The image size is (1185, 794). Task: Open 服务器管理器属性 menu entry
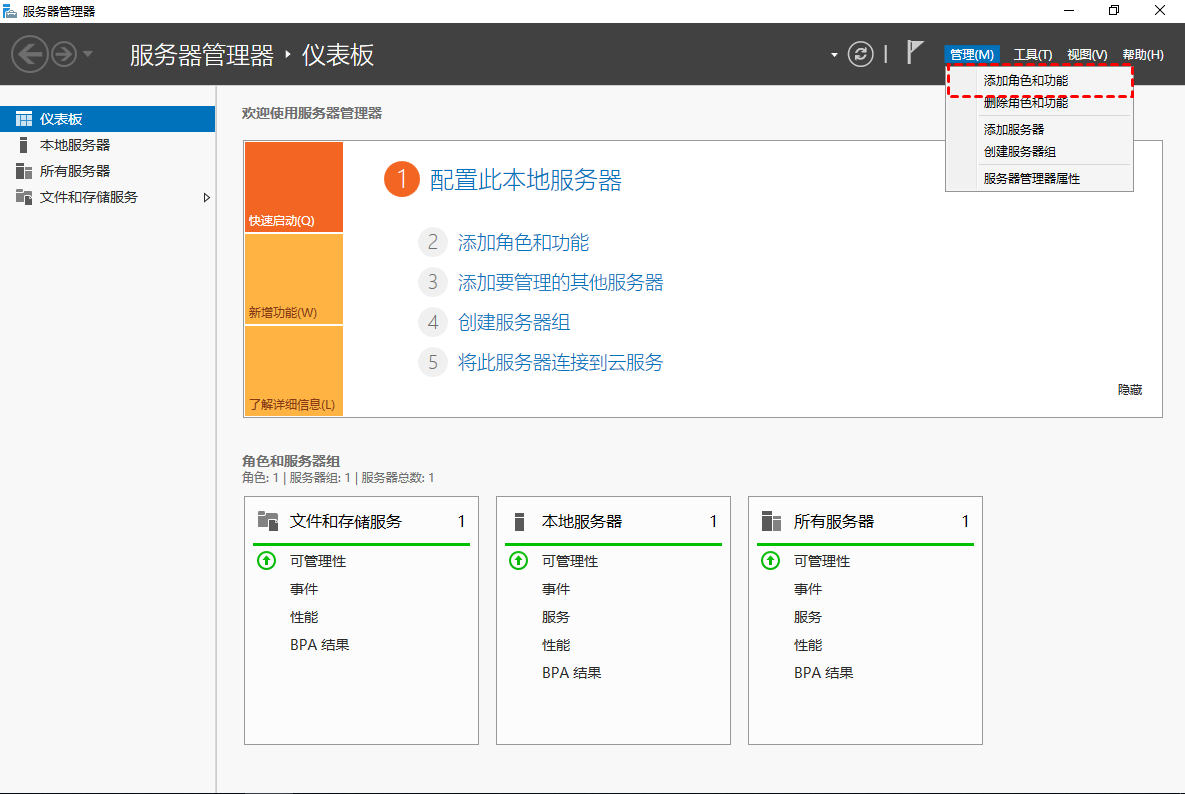(x=1040, y=179)
